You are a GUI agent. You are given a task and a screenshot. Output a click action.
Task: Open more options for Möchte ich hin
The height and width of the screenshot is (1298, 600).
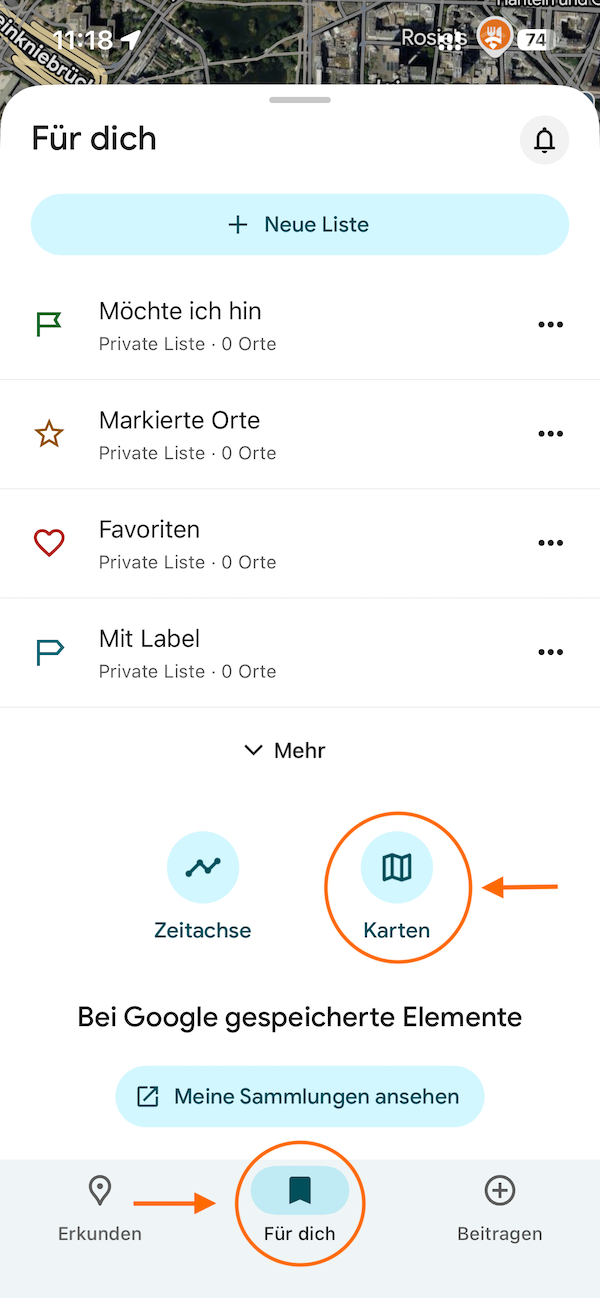(x=550, y=325)
